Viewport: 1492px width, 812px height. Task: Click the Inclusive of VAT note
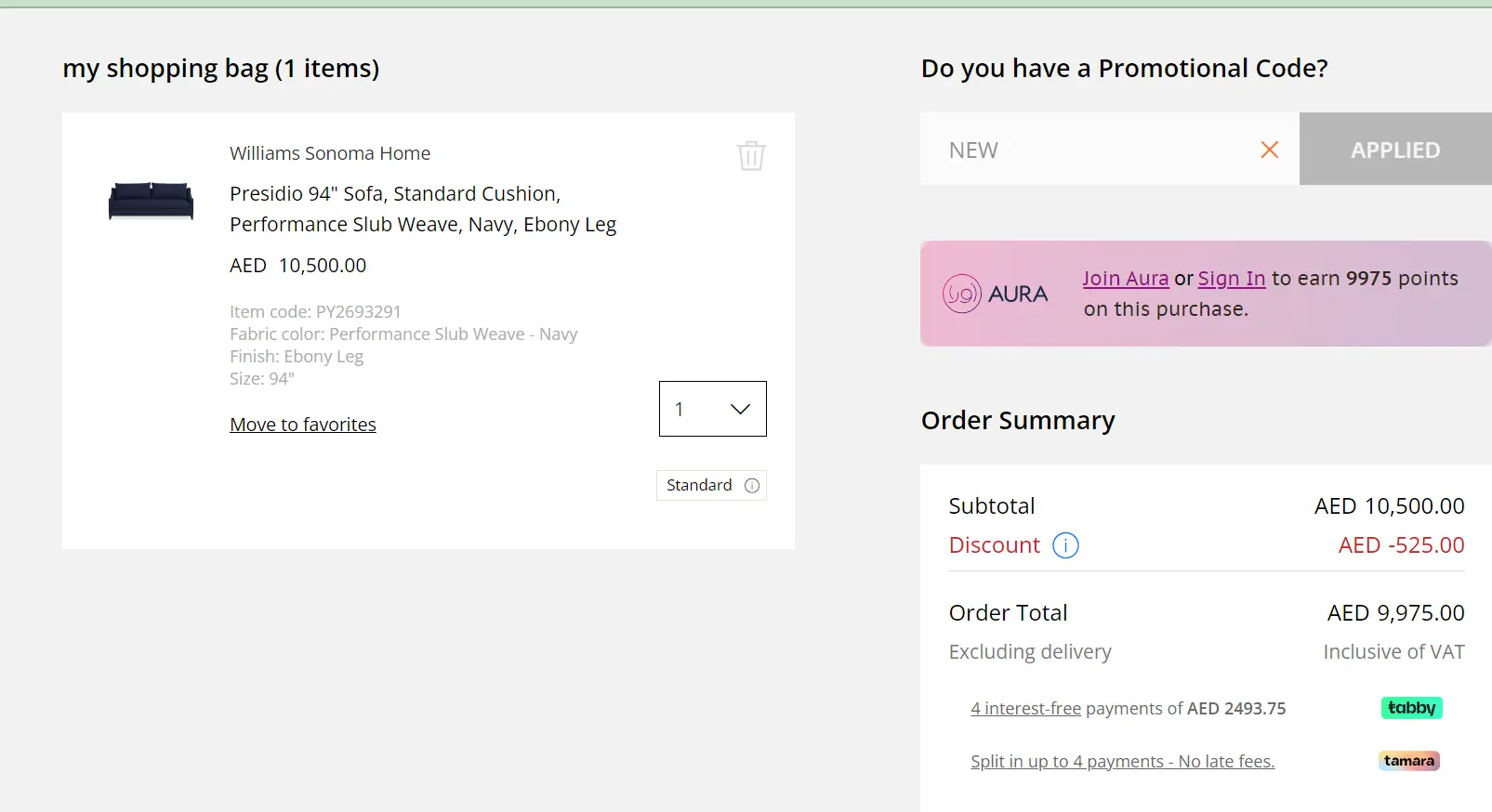pos(1393,652)
